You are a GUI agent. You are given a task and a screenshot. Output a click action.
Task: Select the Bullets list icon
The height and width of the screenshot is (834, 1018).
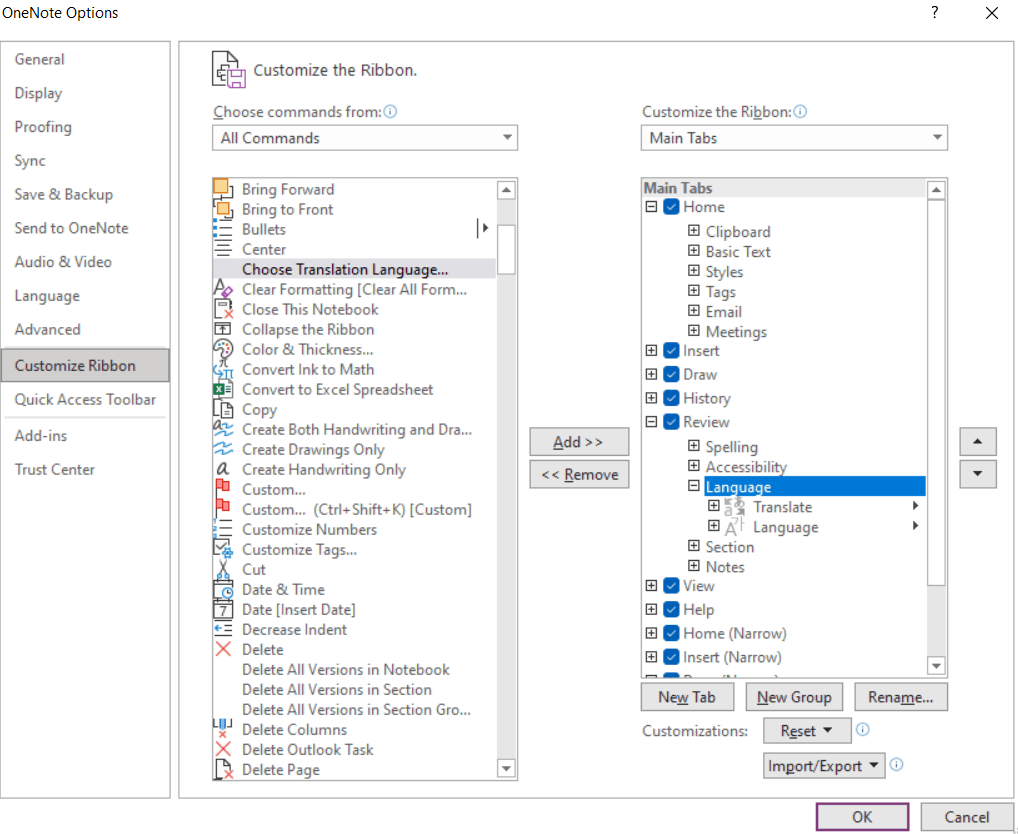pyautogui.click(x=223, y=229)
